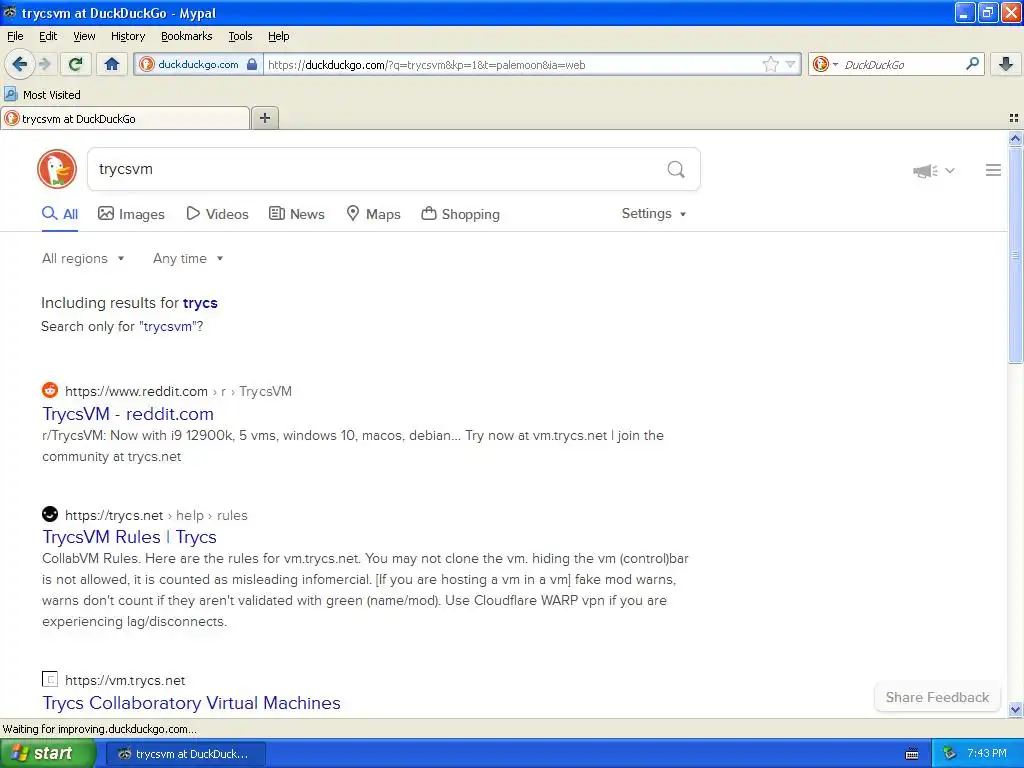Click the DuckDuckGo duck logo
Image resolution: width=1024 pixels, height=768 pixels.
tap(57, 169)
